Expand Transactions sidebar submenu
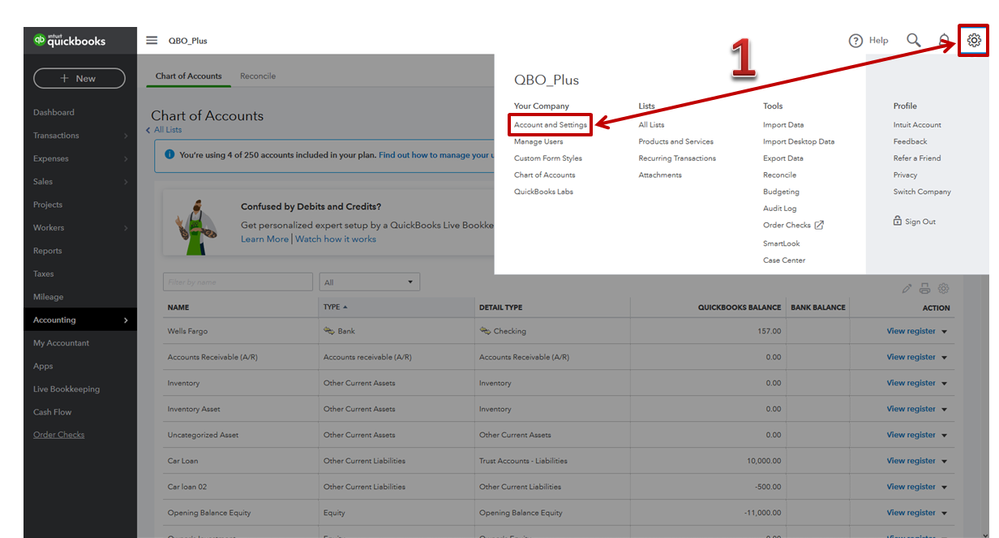Screen dimensions: 999x538 click(126, 136)
